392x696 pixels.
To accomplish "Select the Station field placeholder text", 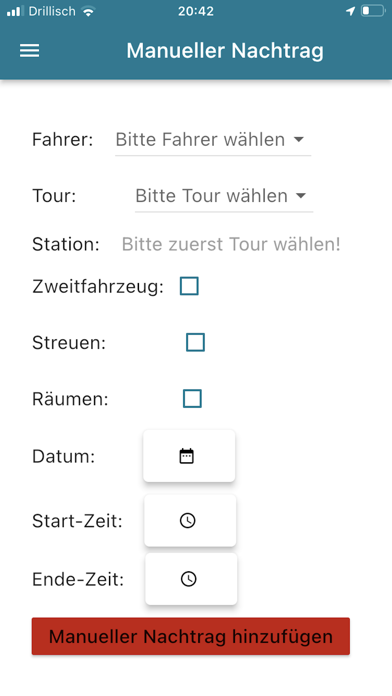I will [x=231, y=244].
